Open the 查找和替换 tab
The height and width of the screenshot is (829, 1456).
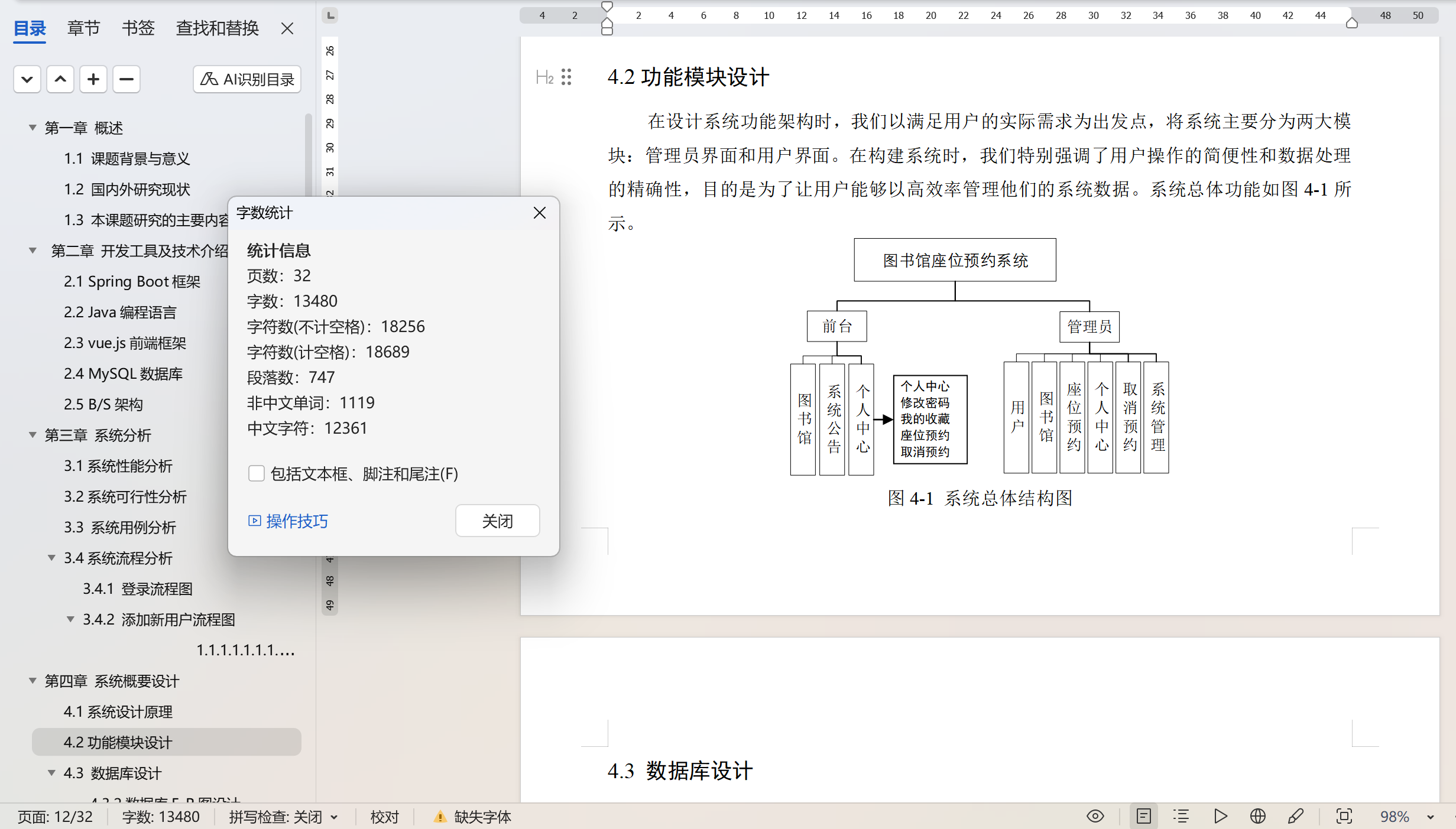(217, 28)
